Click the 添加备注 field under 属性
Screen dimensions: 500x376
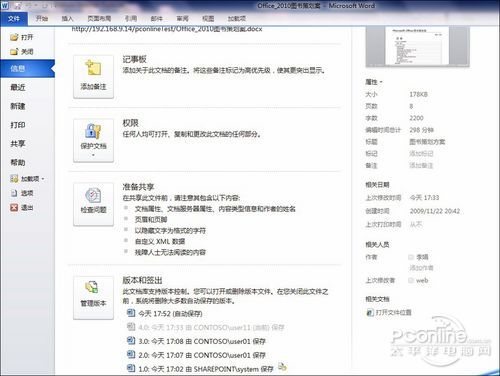pos(421,165)
